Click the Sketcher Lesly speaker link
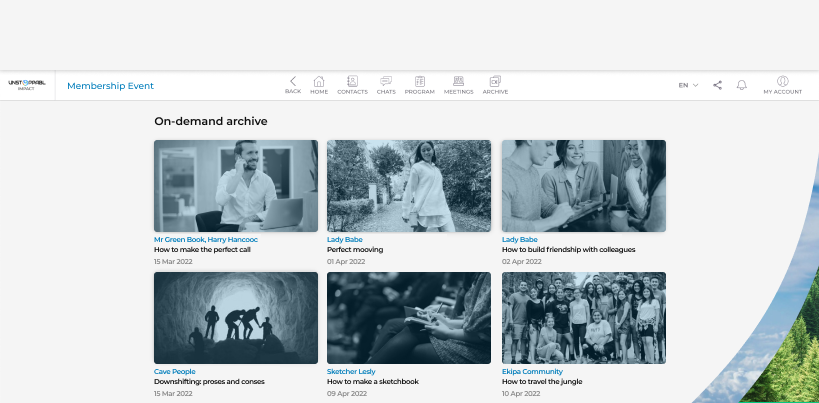Viewport: 819px width, 403px height. pyautogui.click(x=351, y=371)
